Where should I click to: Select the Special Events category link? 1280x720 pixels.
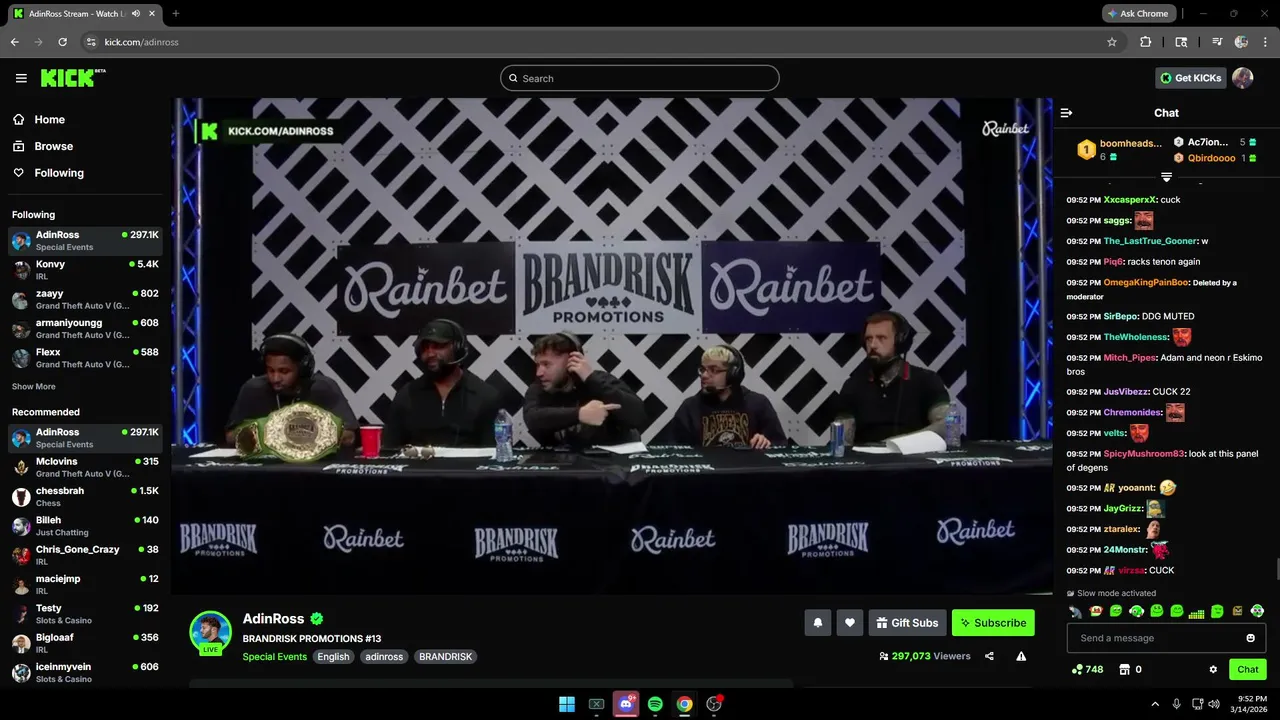[x=274, y=657]
